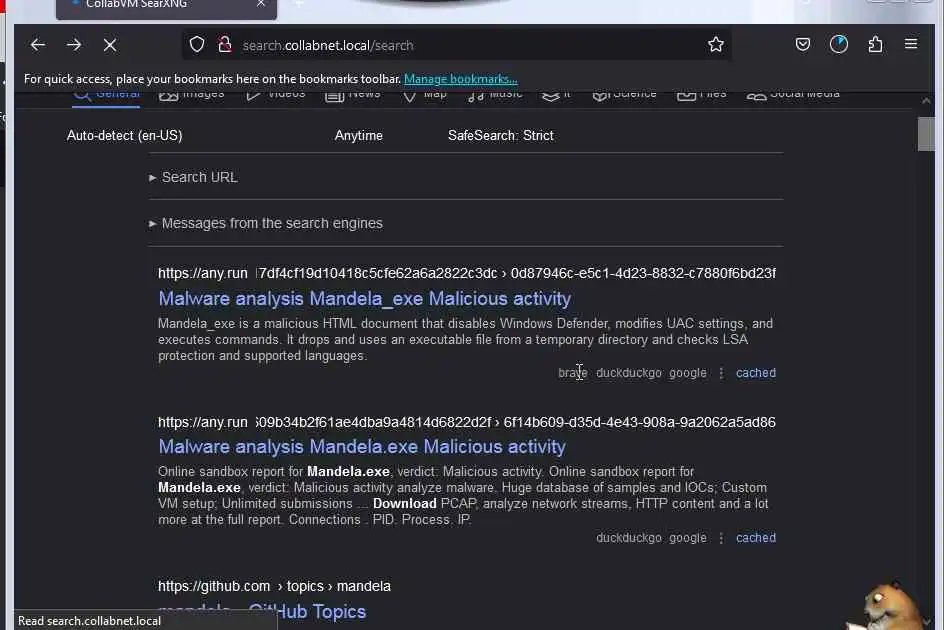This screenshot has width=944, height=630.
Task: Open the first result's any.run URL
Action: point(467,273)
